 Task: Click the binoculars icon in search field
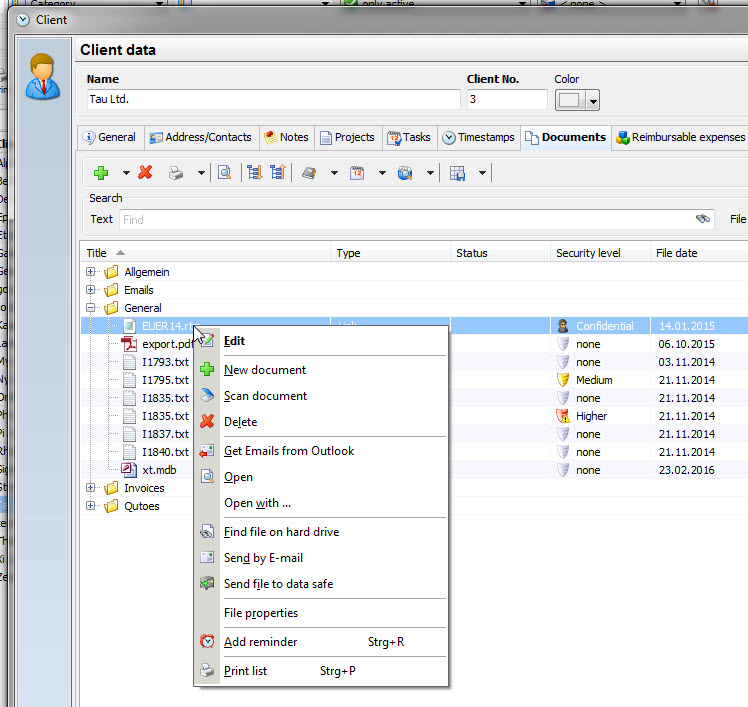tap(703, 219)
